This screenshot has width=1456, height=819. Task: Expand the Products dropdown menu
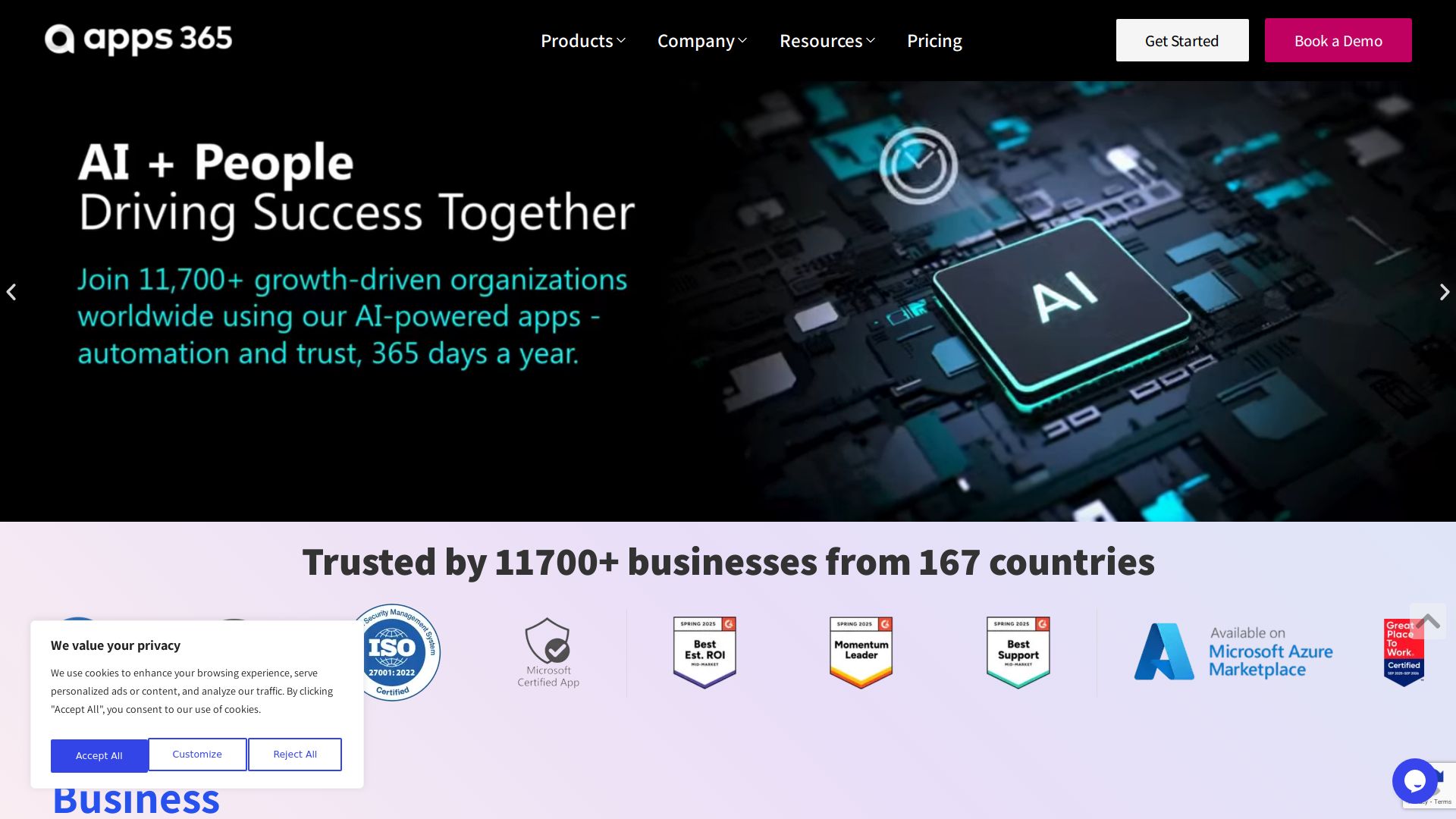coord(583,41)
